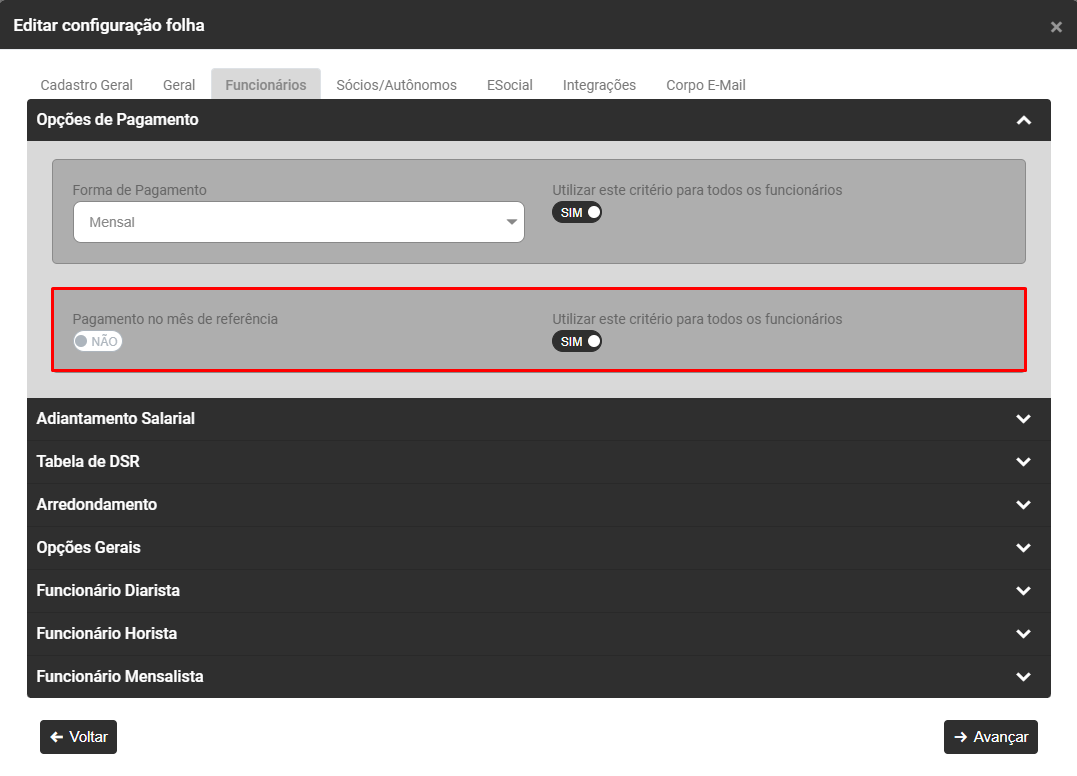Expand the Funcionário Horista section
The width and height of the screenshot is (1077, 776).
point(538,634)
